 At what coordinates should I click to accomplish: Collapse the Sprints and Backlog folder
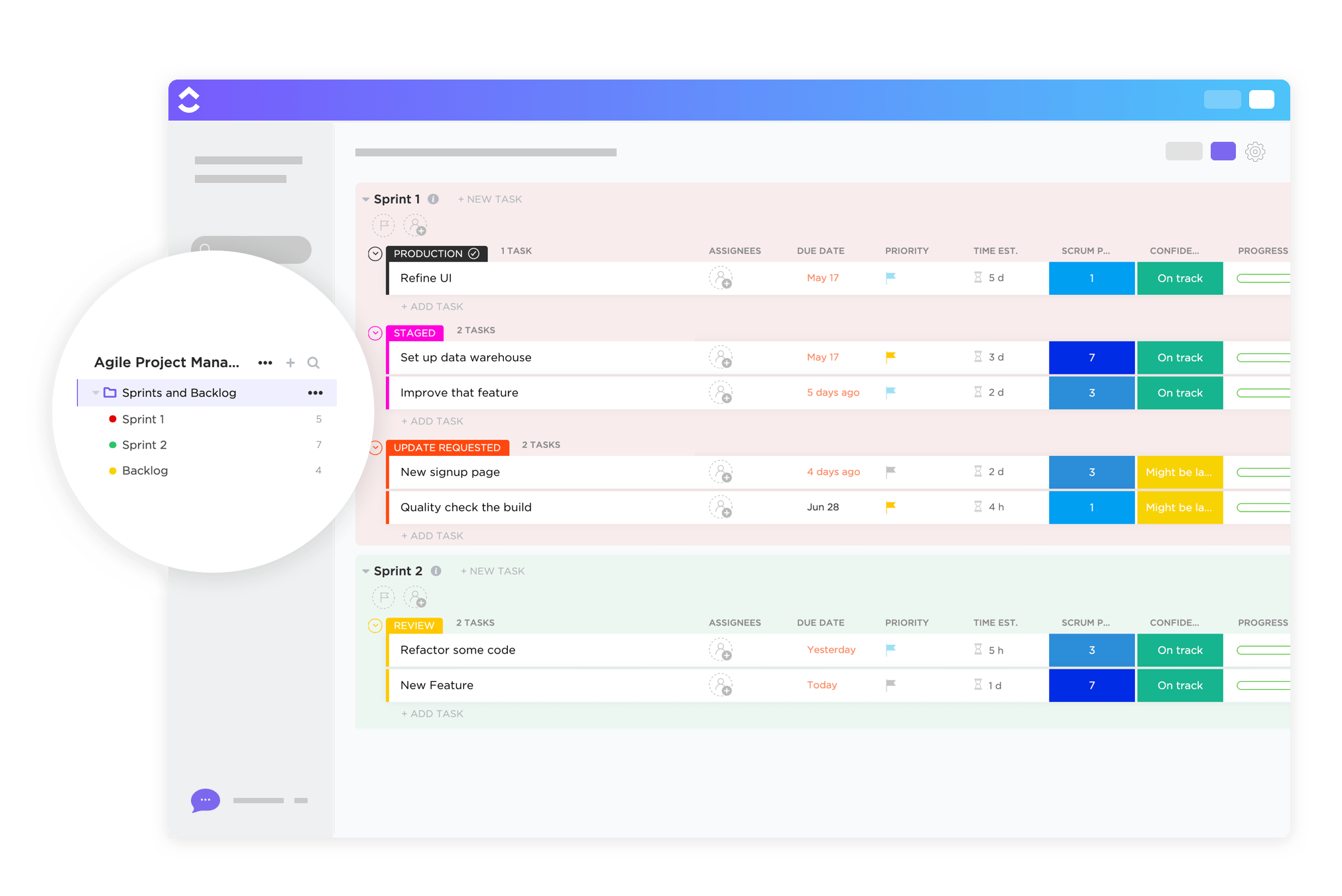96,393
